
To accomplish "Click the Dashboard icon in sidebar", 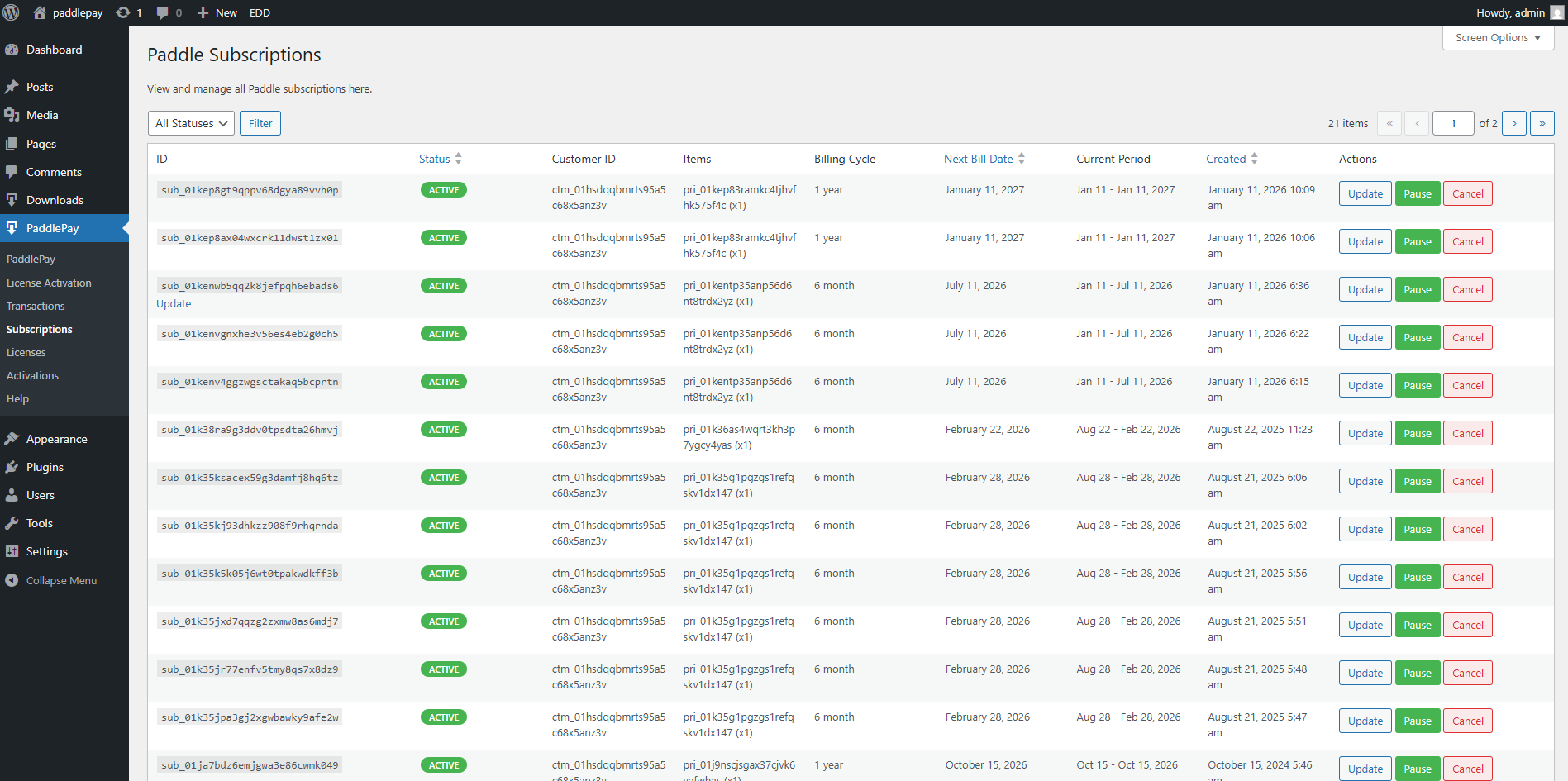I will pyautogui.click(x=12, y=50).
